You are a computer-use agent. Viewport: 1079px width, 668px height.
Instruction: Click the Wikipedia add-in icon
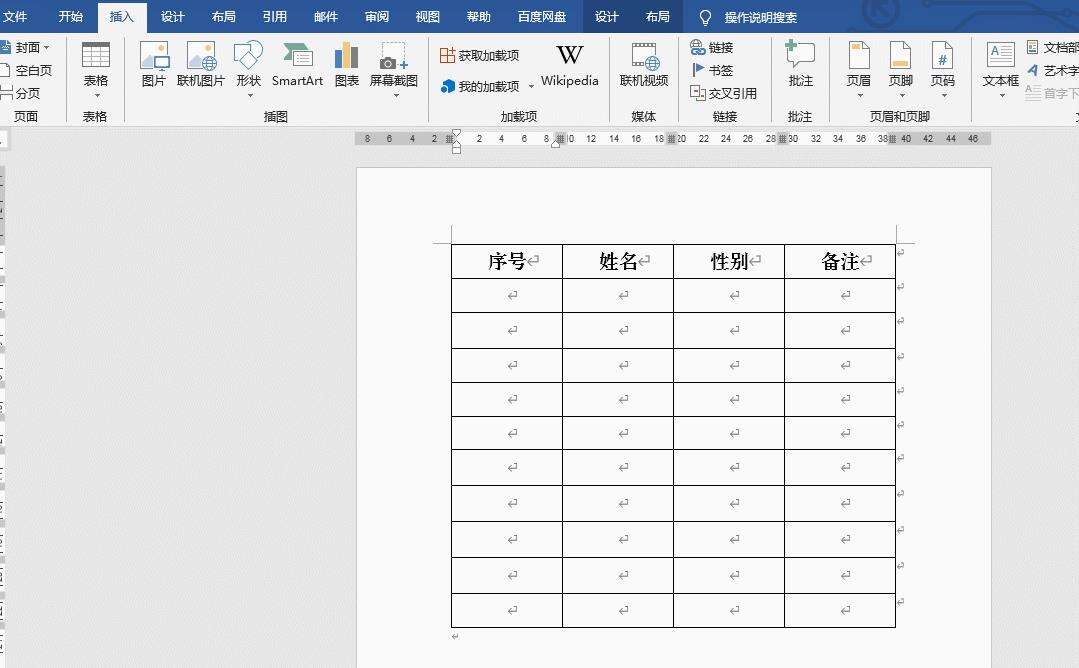click(569, 64)
